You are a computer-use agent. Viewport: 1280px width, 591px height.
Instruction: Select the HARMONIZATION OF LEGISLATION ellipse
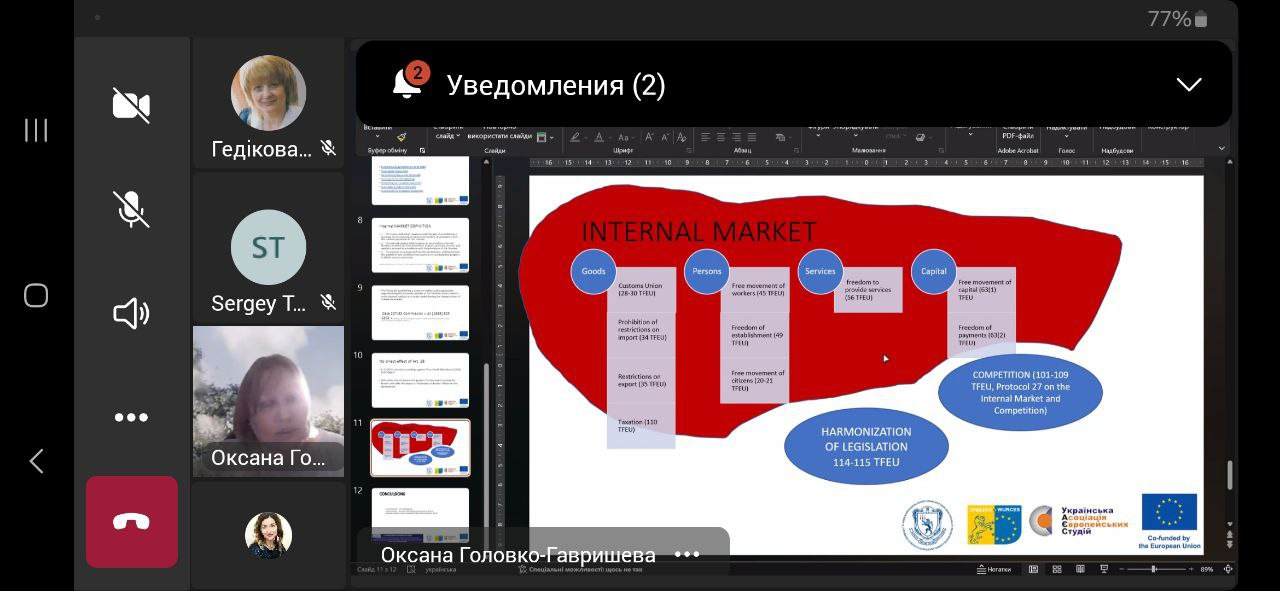pos(866,447)
